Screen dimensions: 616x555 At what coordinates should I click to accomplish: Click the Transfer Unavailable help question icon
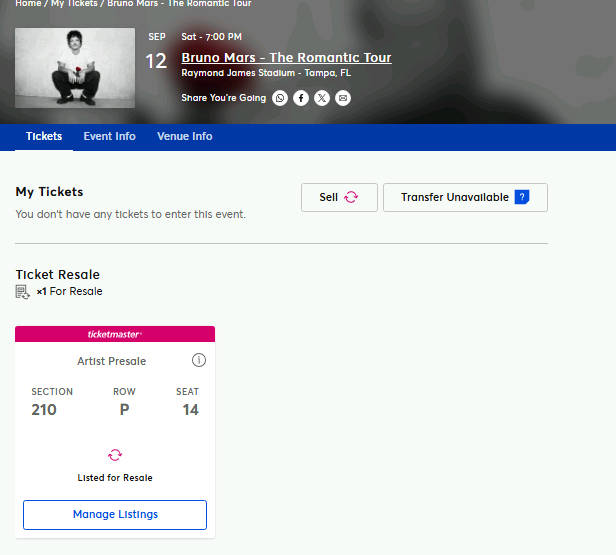(522, 197)
